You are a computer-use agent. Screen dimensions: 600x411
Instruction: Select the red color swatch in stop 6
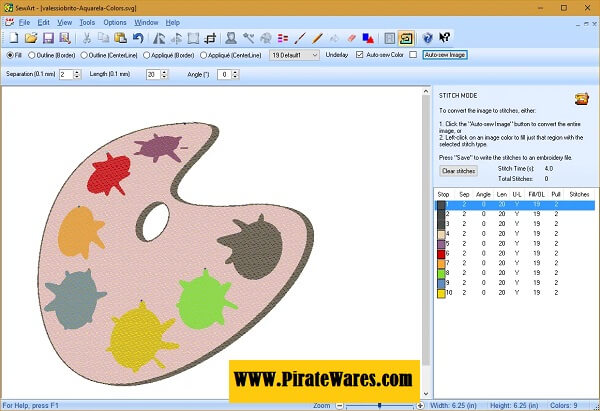tap(441, 254)
